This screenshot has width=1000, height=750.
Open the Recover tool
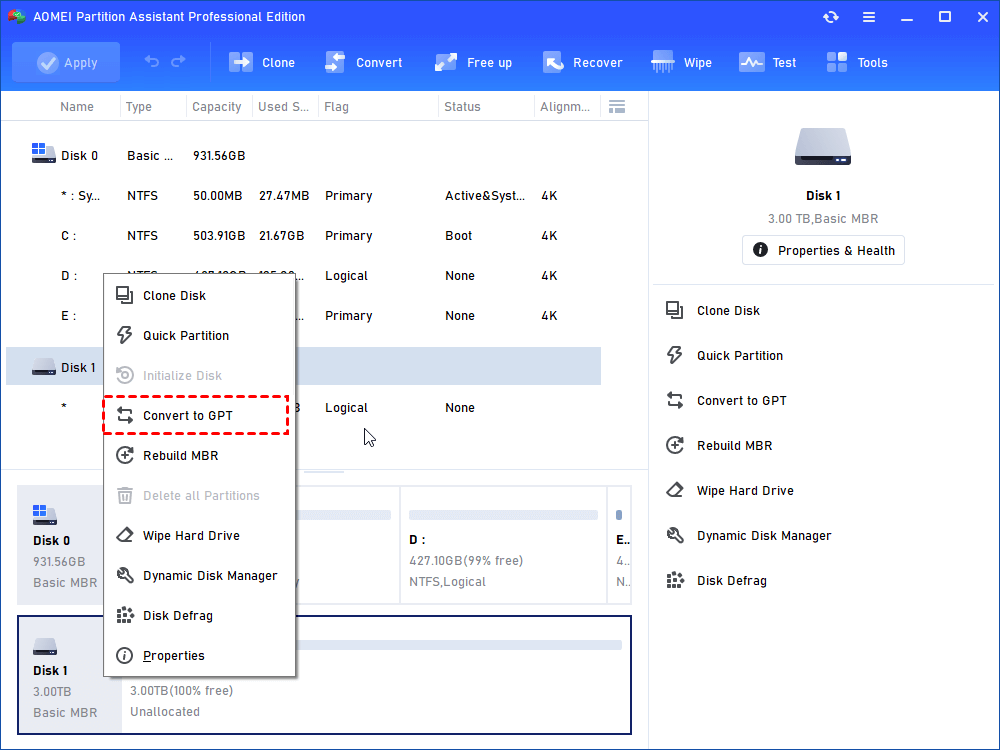[x=583, y=62]
